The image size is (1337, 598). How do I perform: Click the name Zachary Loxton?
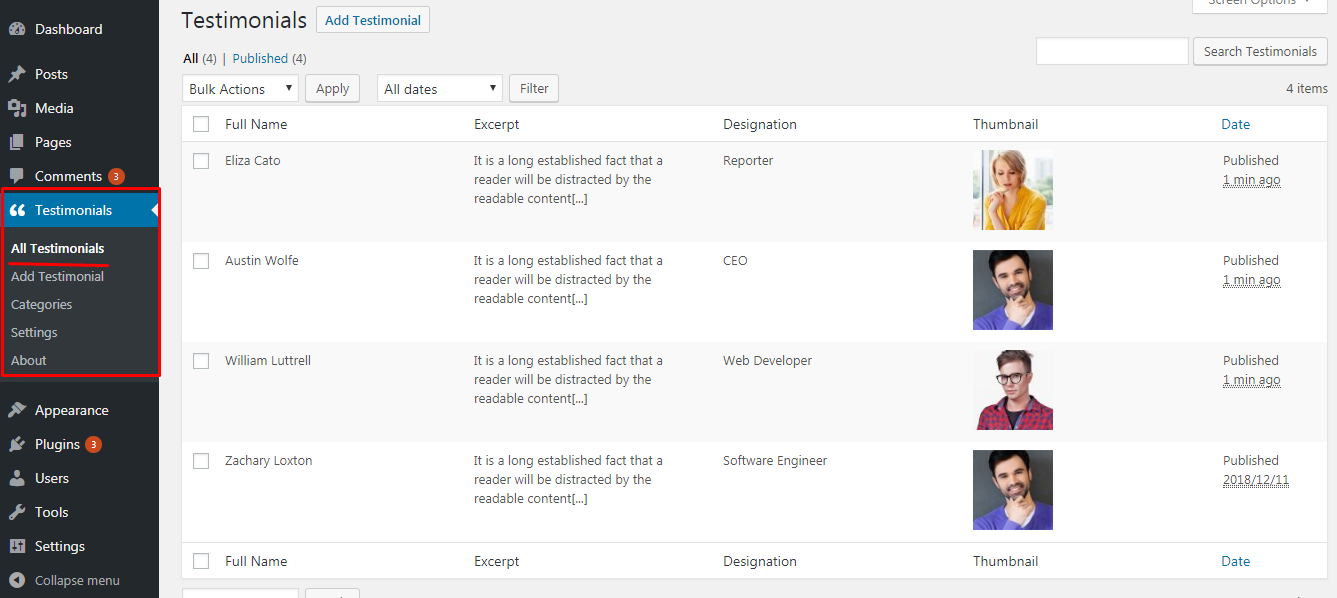[x=269, y=460]
